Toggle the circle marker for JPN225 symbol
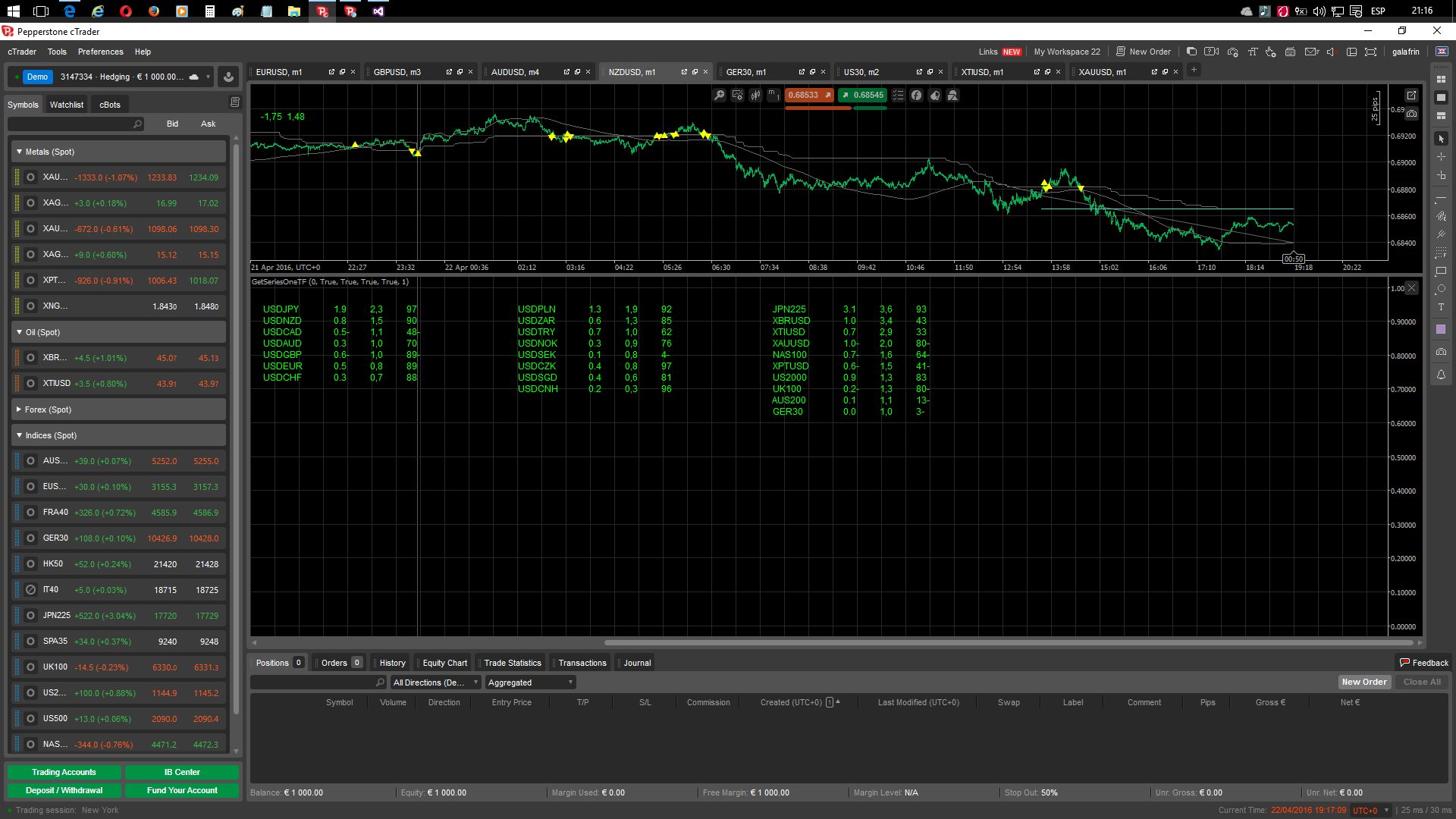 click(30, 616)
